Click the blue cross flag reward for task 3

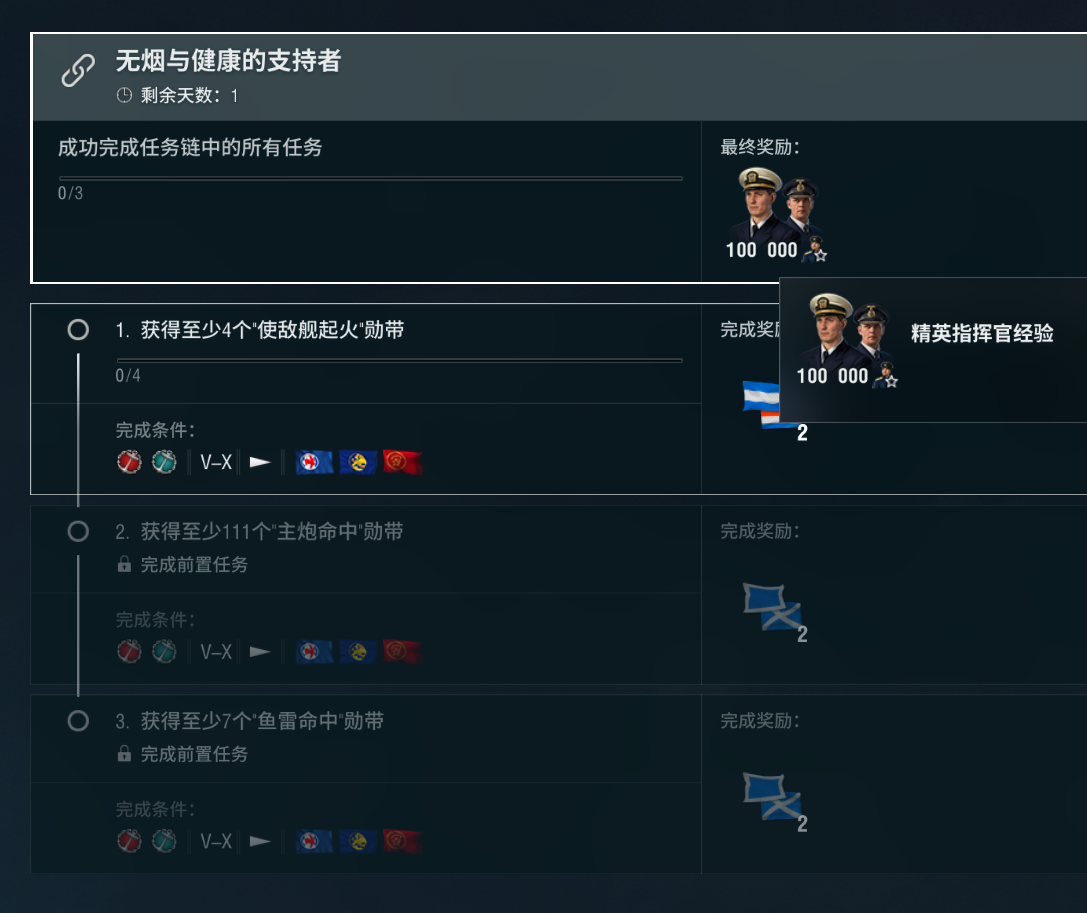[773, 799]
